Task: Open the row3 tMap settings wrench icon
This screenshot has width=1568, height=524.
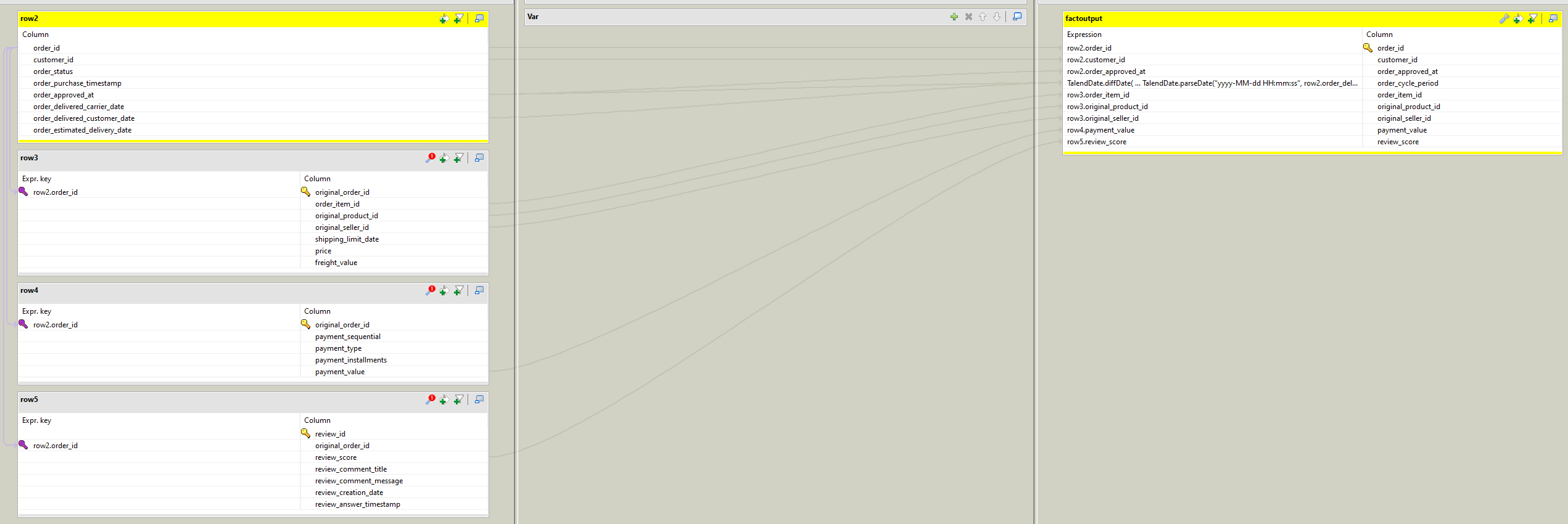Action: pos(430,158)
